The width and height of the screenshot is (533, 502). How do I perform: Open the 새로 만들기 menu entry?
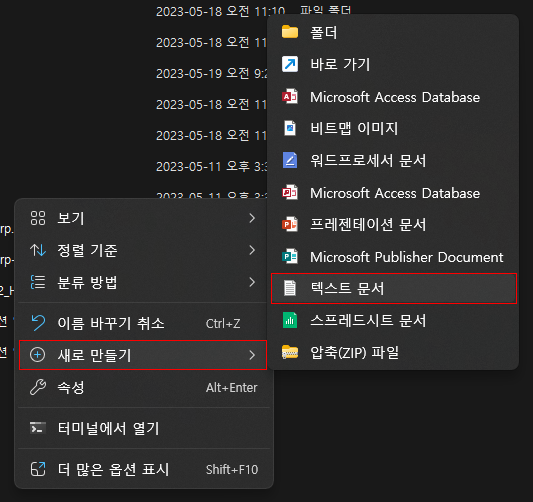(143, 355)
